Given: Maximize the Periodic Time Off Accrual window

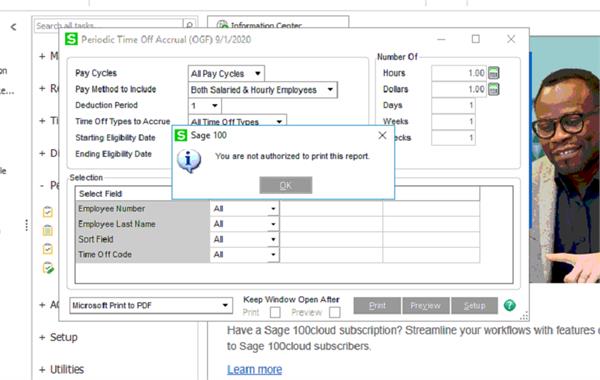Looking at the screenshot, I should tap(475, 39).
